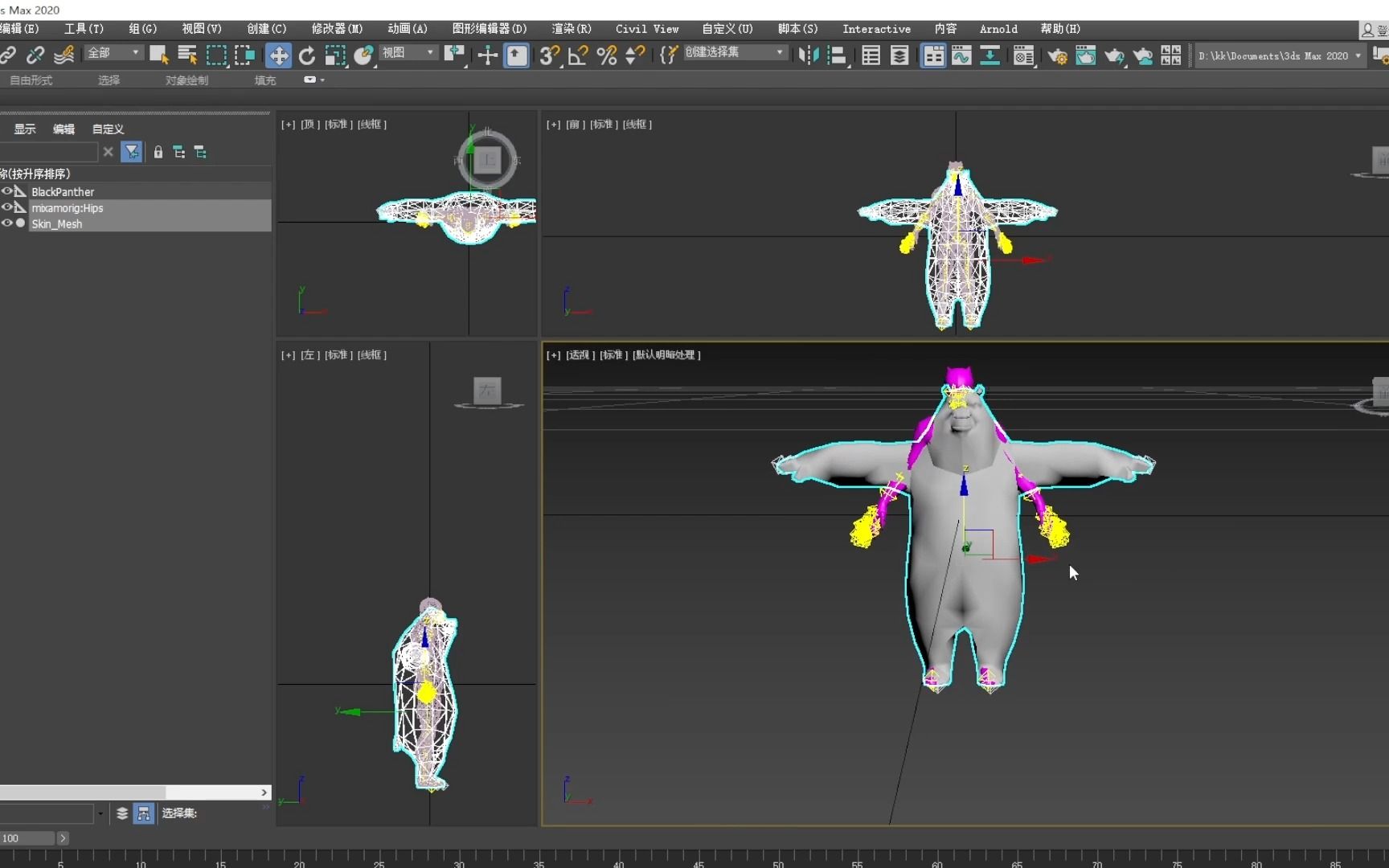Click frame 30 on the timeline
The image size is (1389, 868).
[x=459, y=861]
